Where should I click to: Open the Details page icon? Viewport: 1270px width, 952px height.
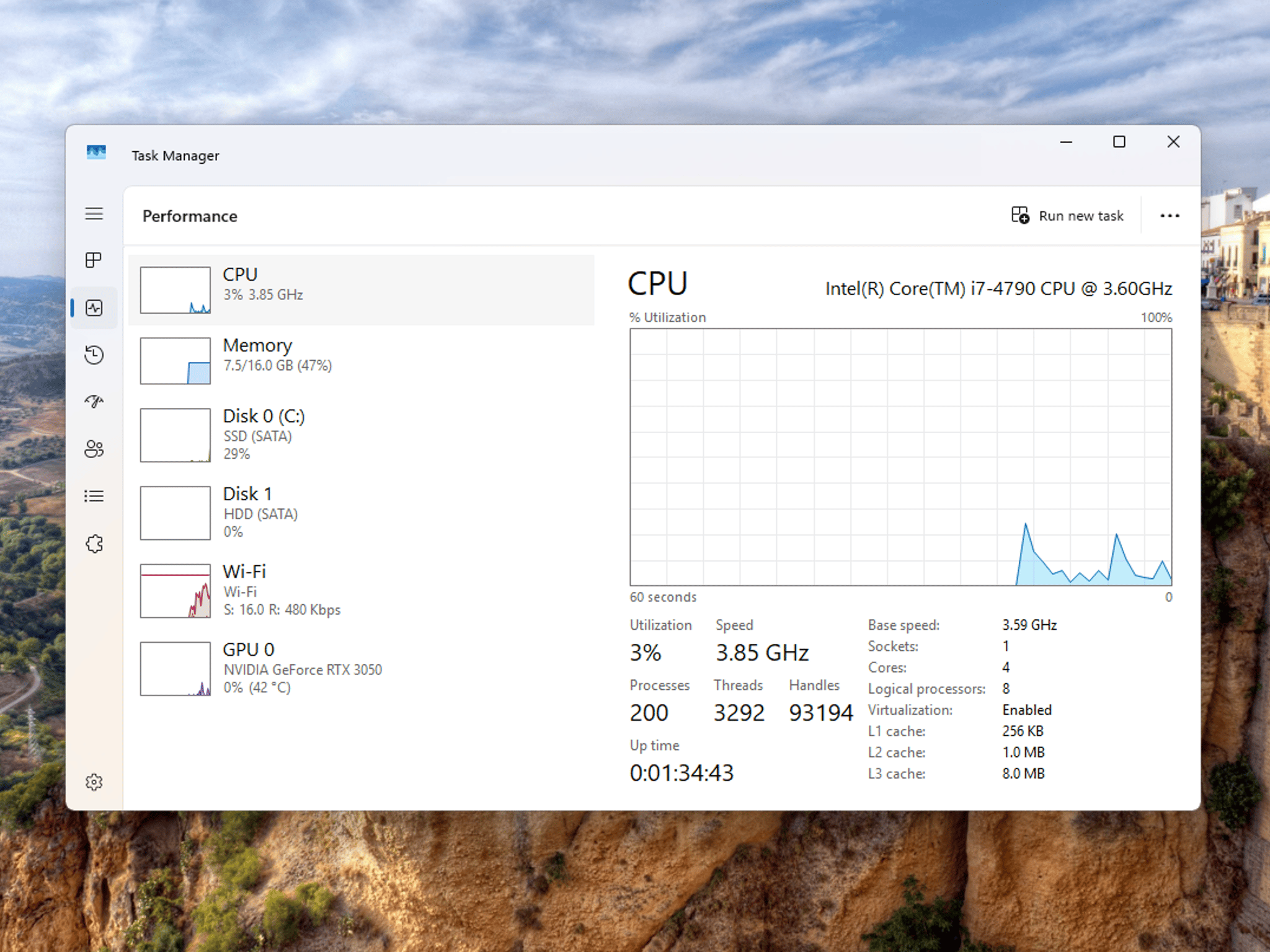(x=94, y=496)
